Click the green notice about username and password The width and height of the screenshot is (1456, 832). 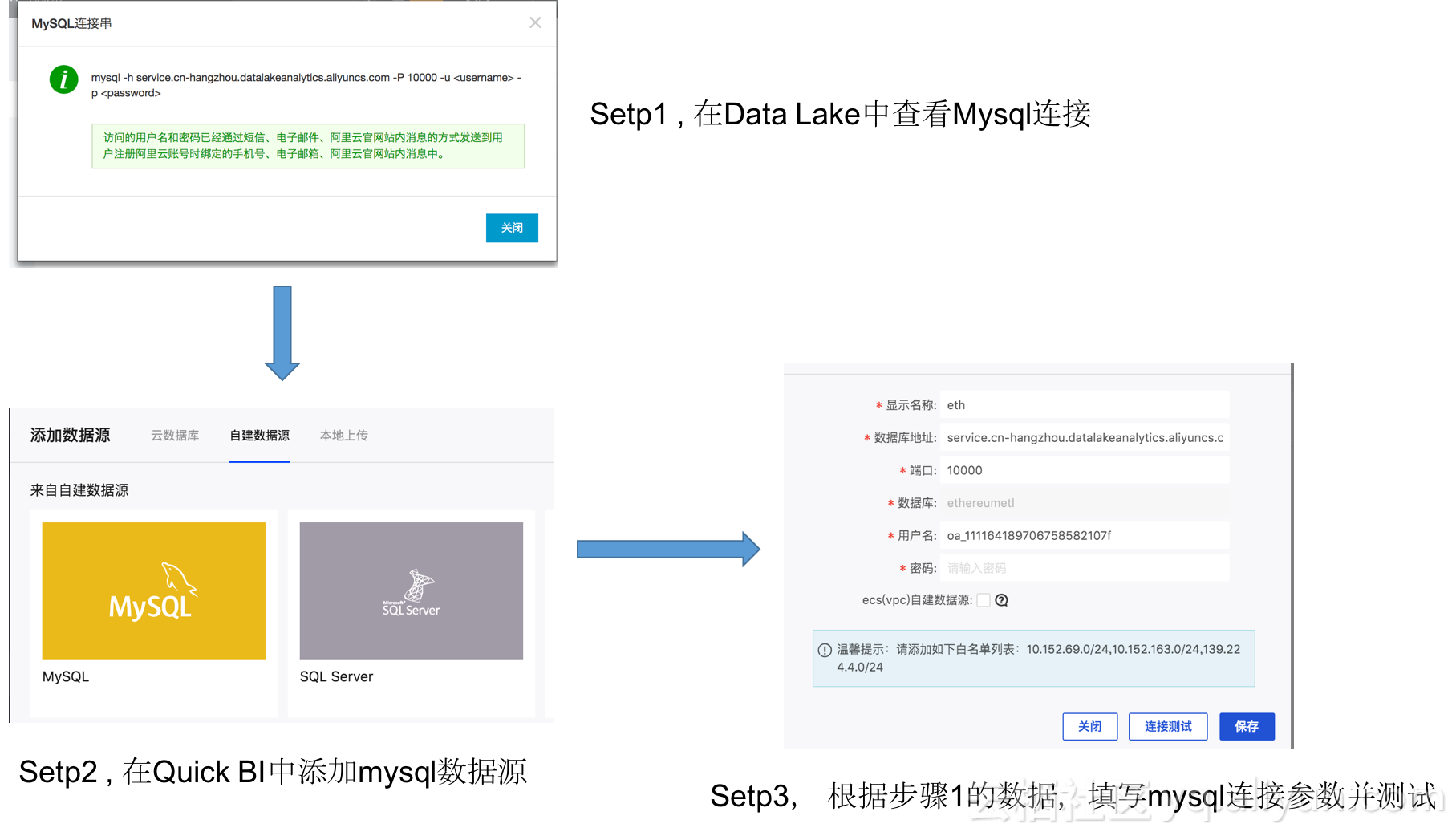308,146
